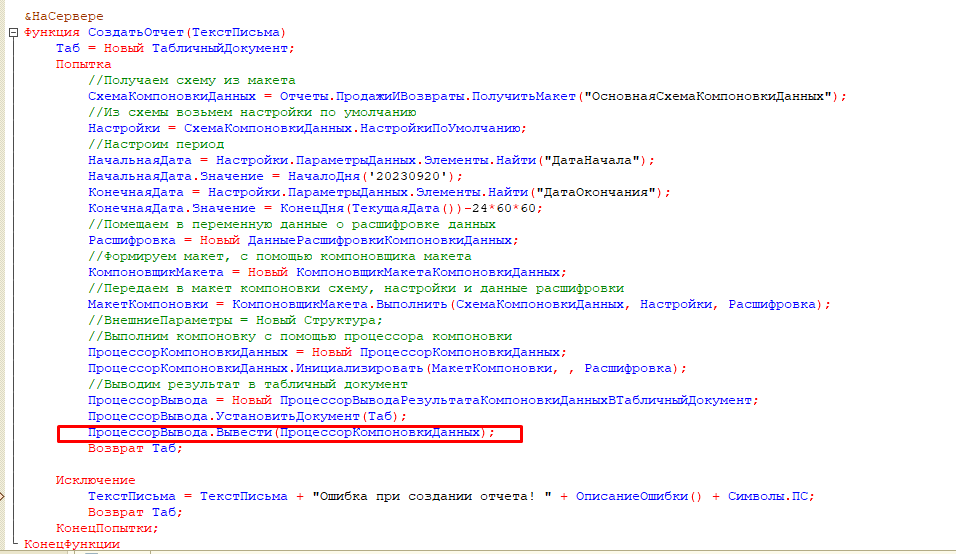
Task: Click НастройкиПоУмолчанию property
Action: point(440,128)
